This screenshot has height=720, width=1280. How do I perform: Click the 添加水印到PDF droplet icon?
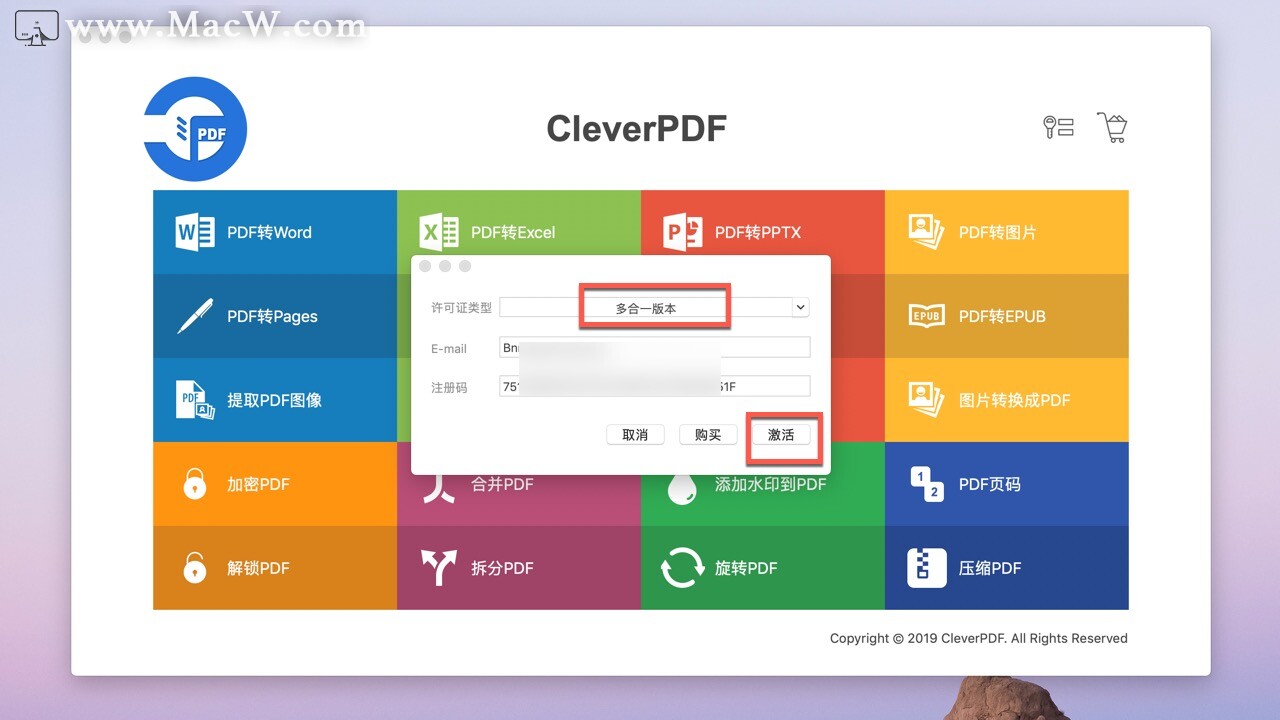tap(683, 487)
